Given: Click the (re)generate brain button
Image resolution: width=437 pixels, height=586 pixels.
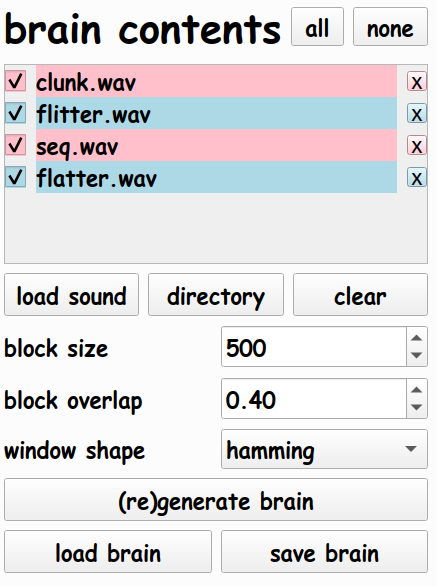Looking at the screenshot, I should (216, 500).
